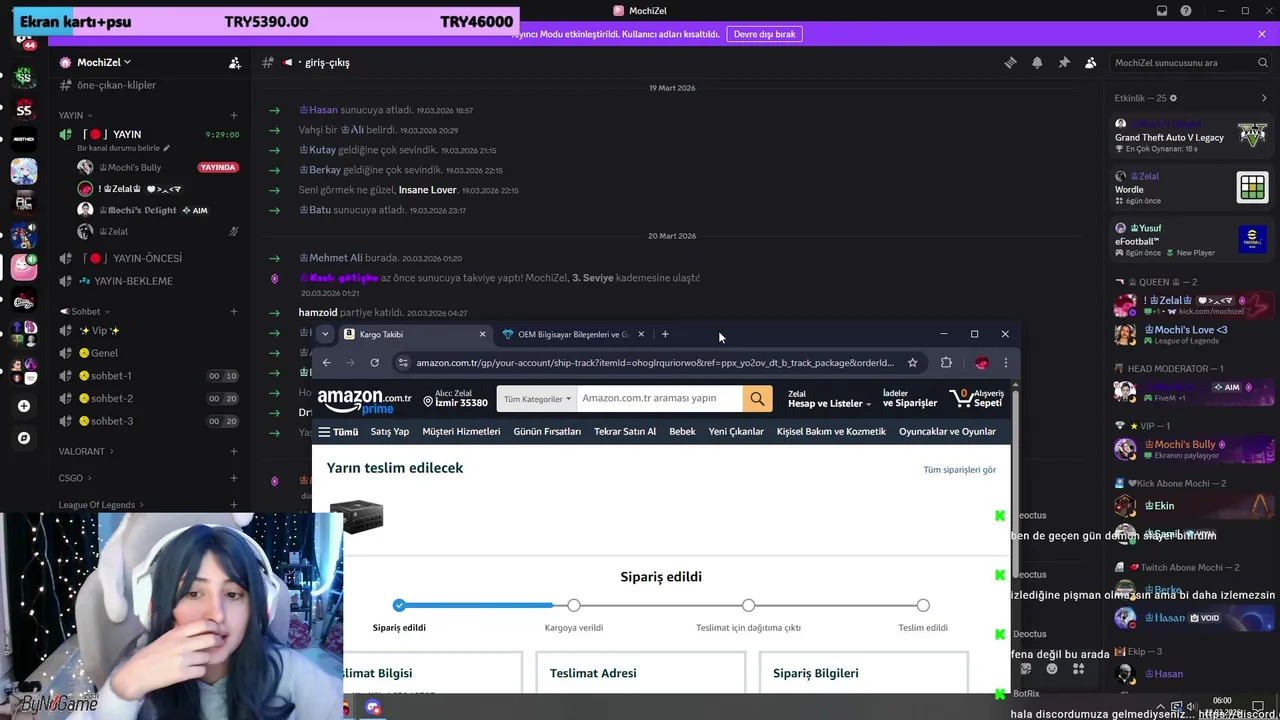This screenshot has width=1280, height=720.
Task: Open Tekrar Satın Al nav item
Action: (625, 431)
